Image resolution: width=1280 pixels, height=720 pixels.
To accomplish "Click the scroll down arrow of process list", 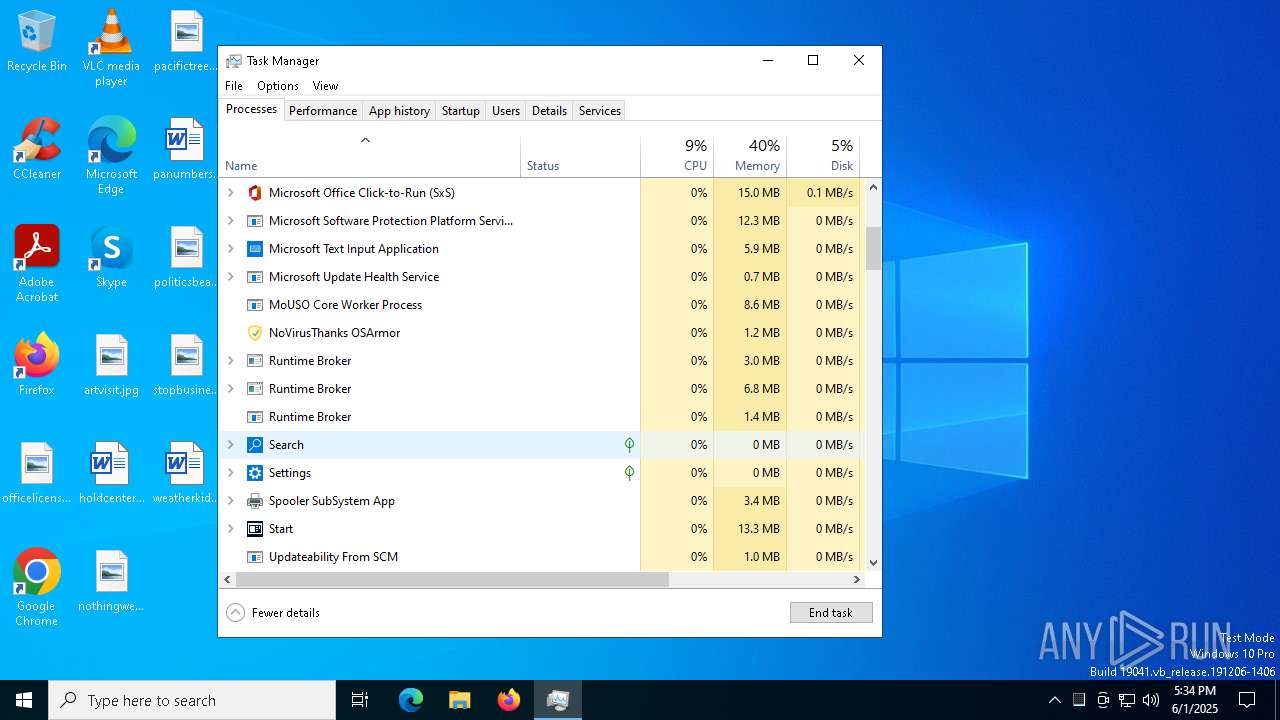I will (x=873, y=563).
